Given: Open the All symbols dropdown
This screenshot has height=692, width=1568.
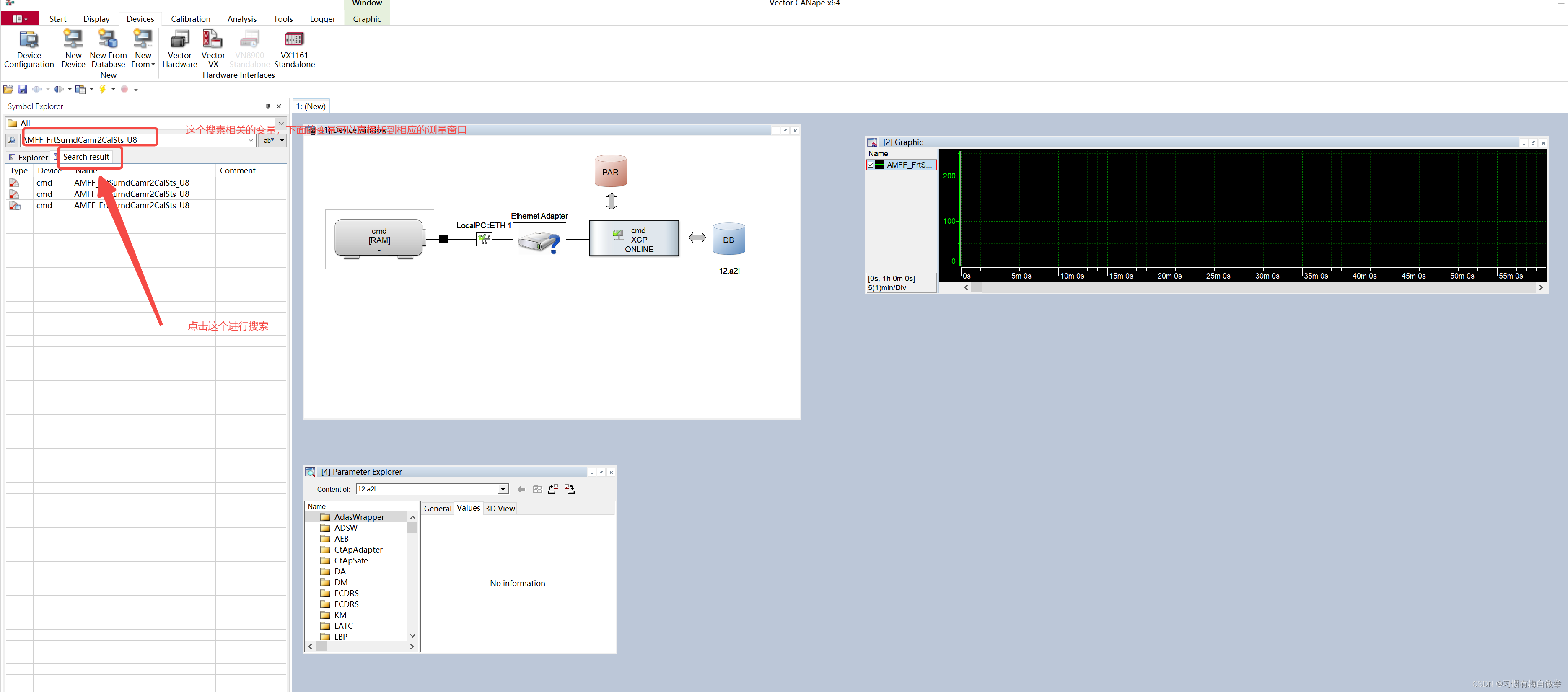Looking at the screenshot, I should pyautogui.click(x=280, y=123).
